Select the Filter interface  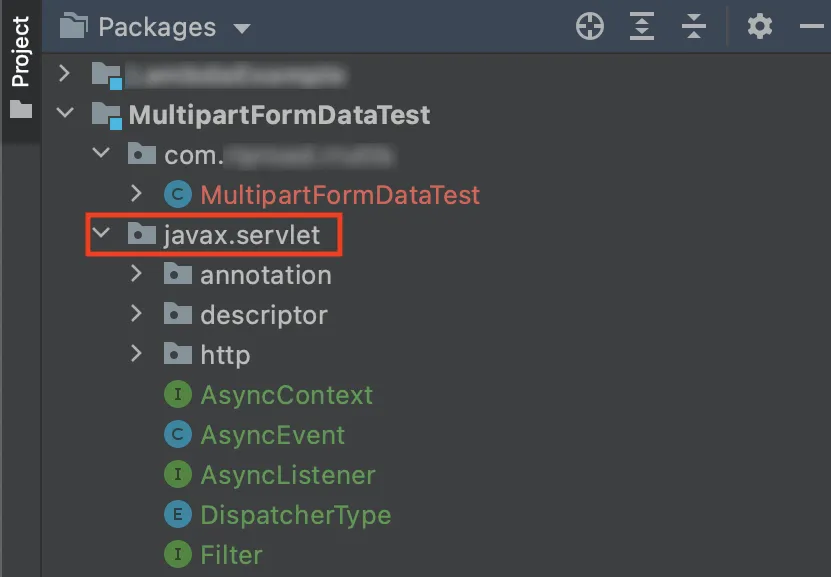point(231,555)
